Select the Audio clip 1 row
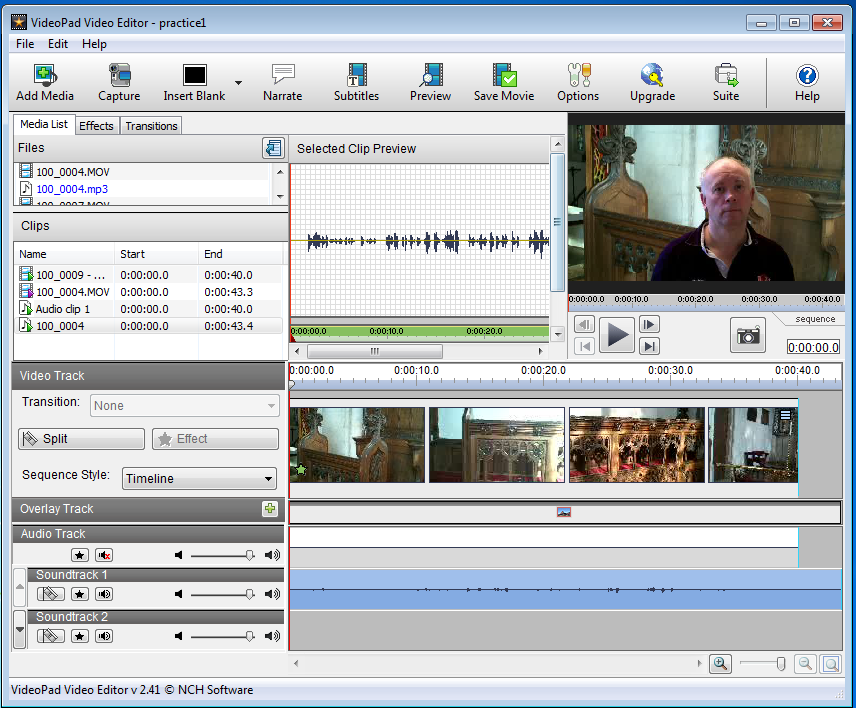 pyautogui.click(x=148, y=309)
